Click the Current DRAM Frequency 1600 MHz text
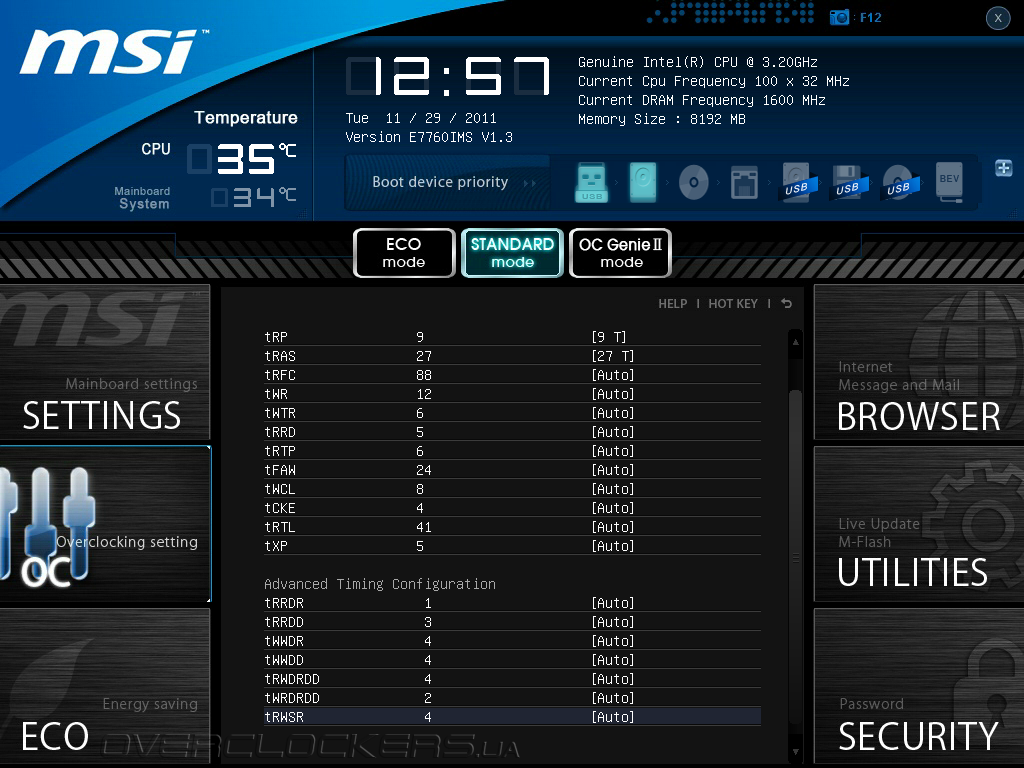The width and height of the screenshot is (1024, 768). (x=702, y=100)
